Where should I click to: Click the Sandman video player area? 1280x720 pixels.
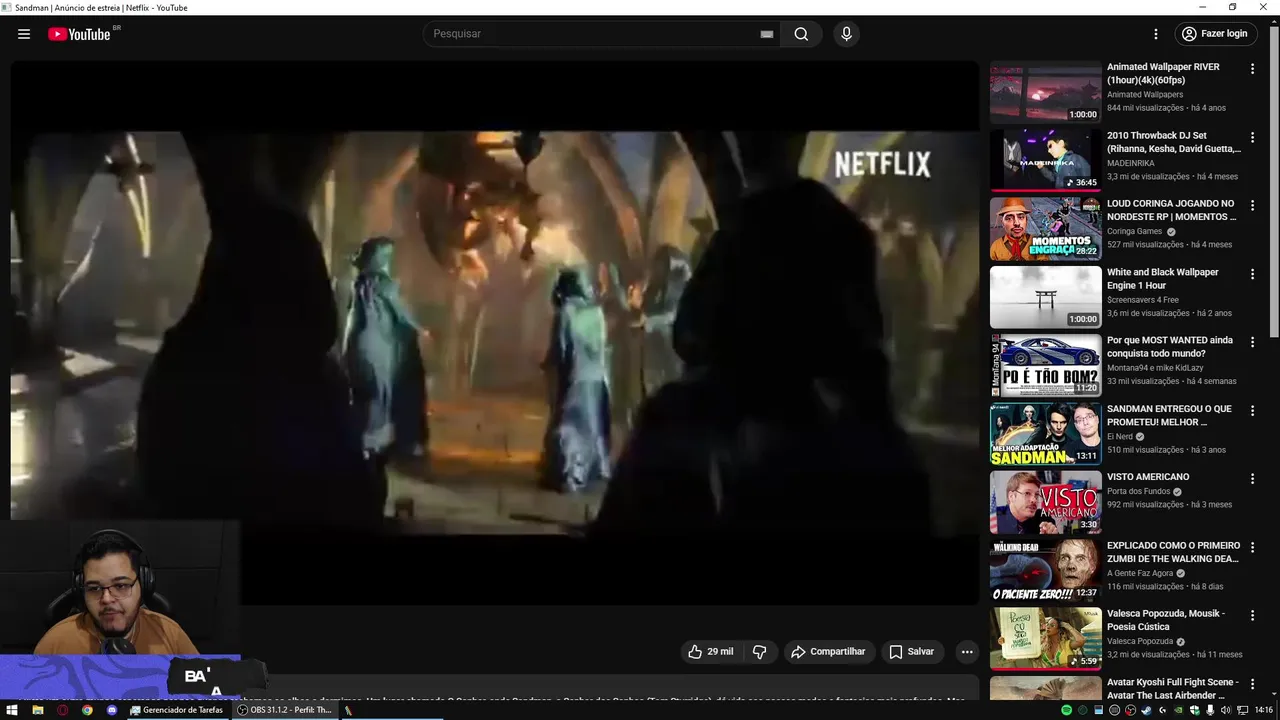pyautogui.click(x=495, y=332)
